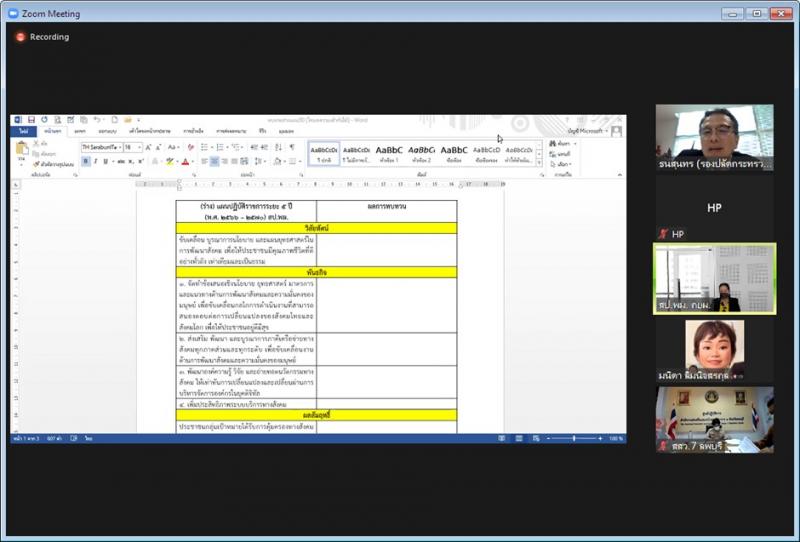Open the Microsoft account dropdown
Viewport: 800px width, 542px height.
(588, 131)
